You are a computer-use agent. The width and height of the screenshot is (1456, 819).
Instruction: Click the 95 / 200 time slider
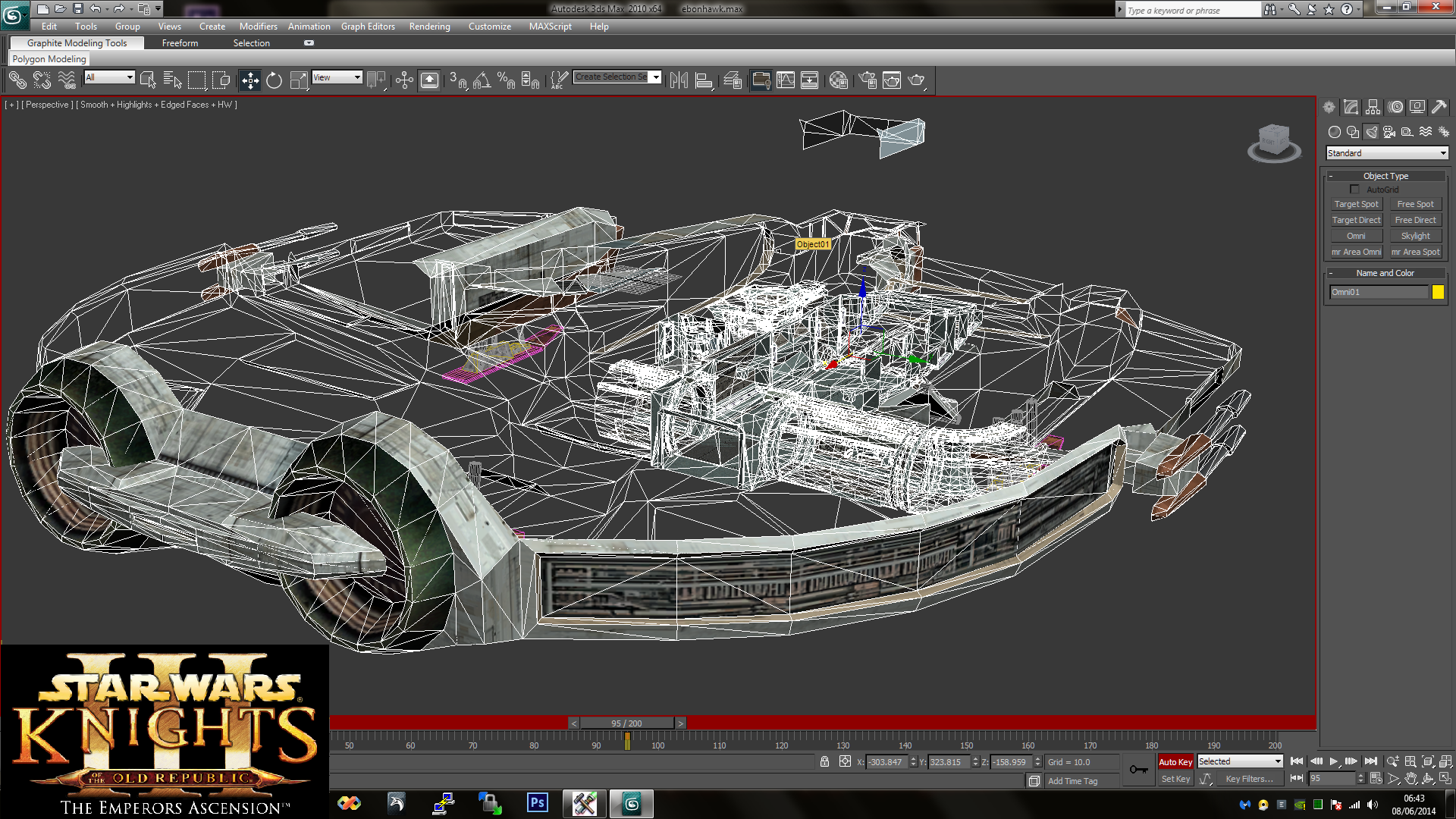(x=627, y=723)
